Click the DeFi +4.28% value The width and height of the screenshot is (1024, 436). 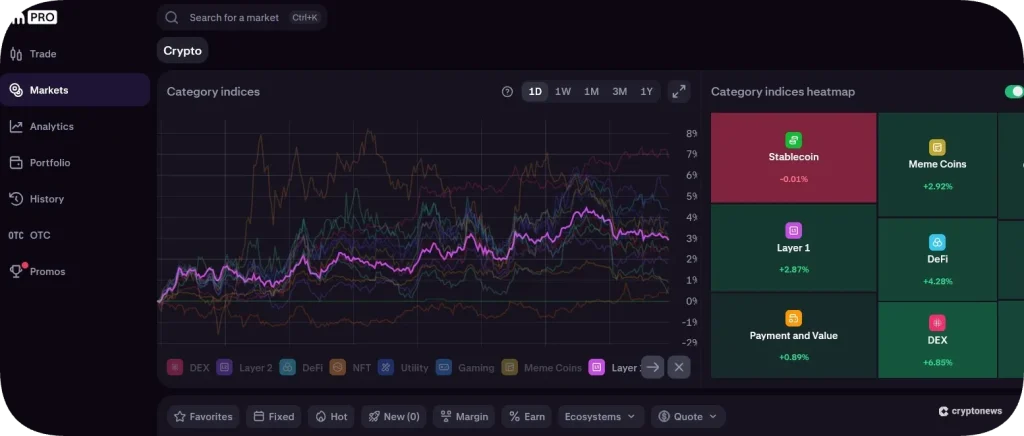pos(937,281)
